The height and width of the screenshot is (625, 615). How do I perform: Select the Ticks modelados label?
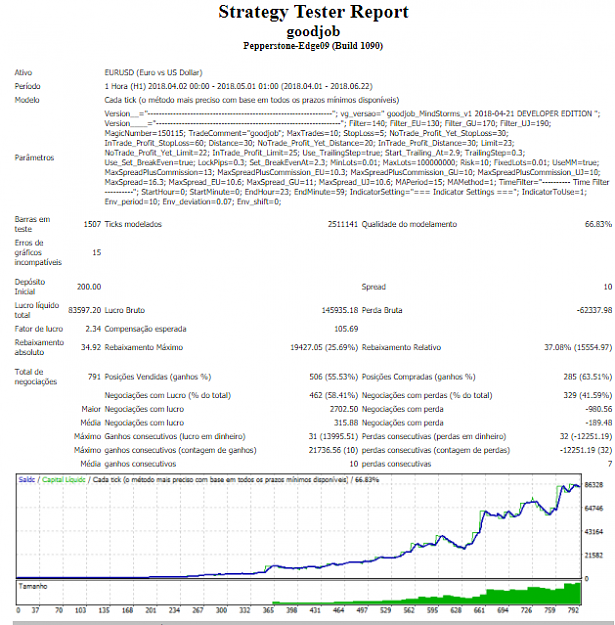tap(133, 224)
